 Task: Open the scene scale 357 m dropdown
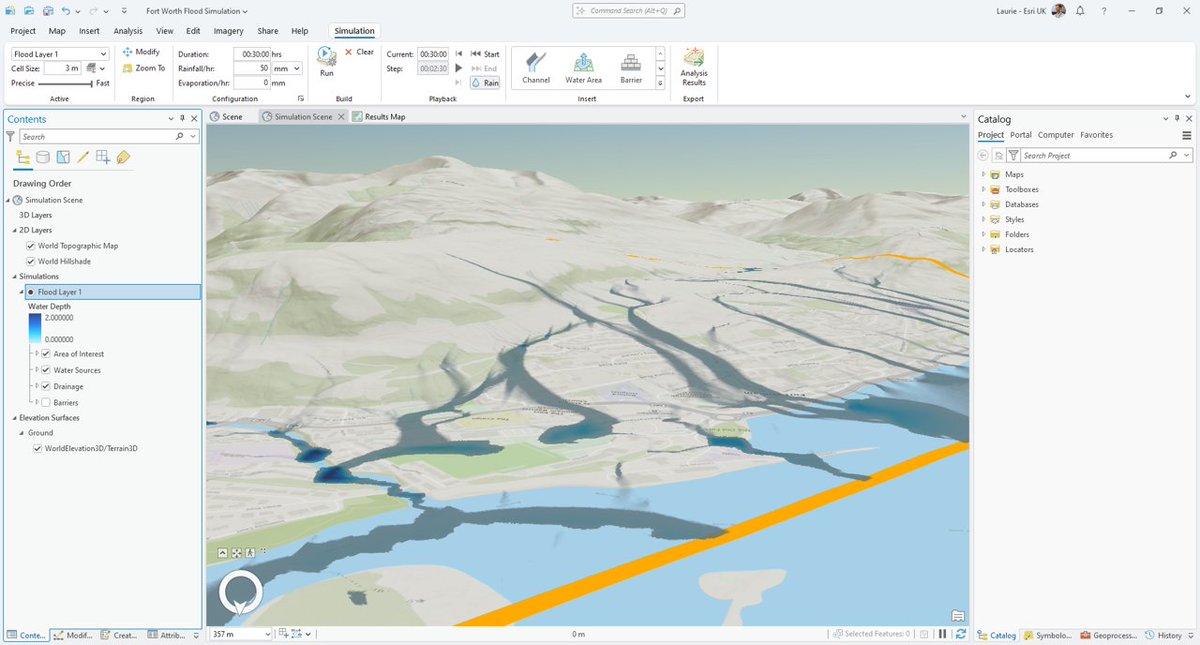(x=266, y=634)
